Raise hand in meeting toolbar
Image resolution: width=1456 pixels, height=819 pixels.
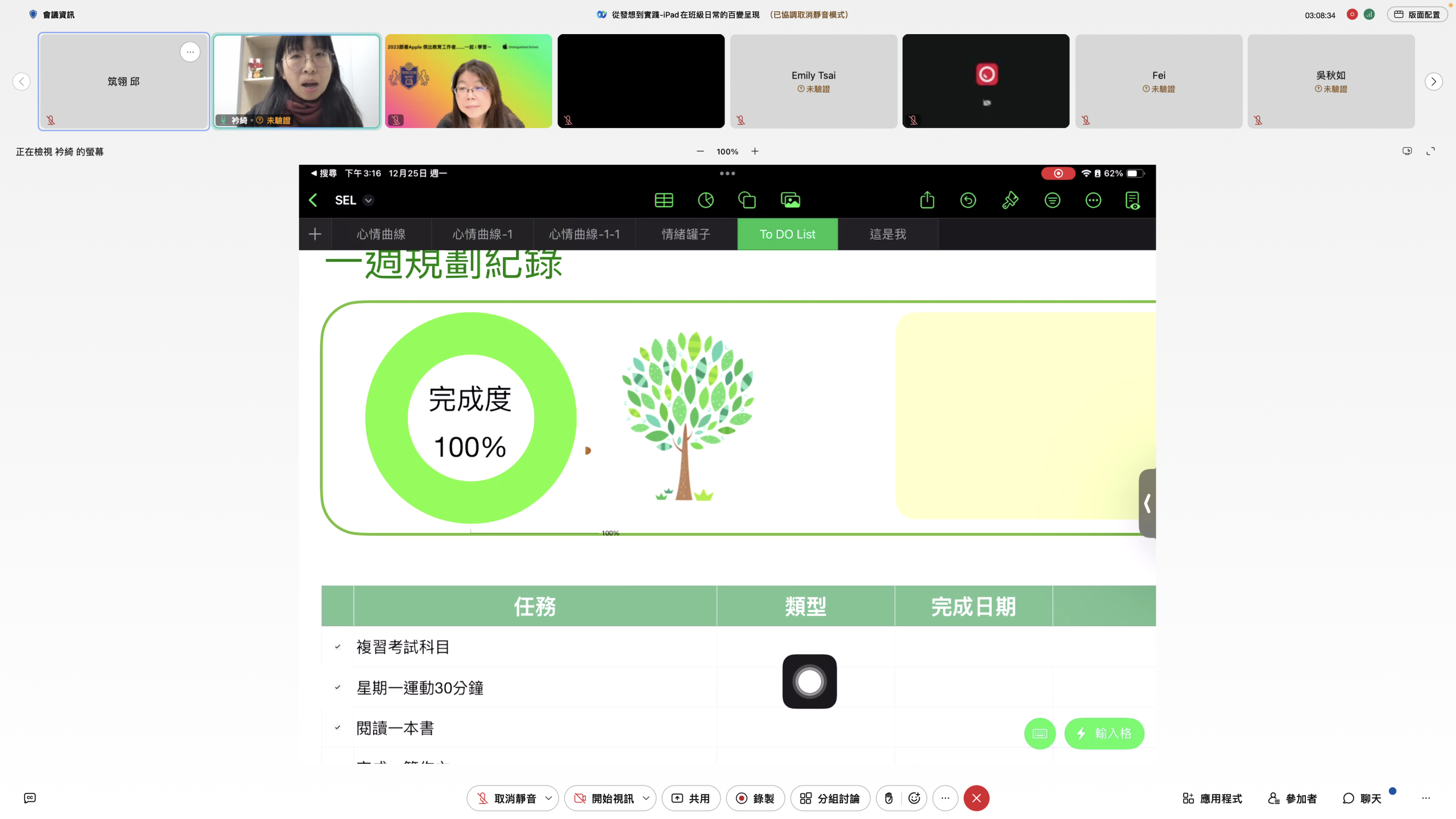coord(888,798)
